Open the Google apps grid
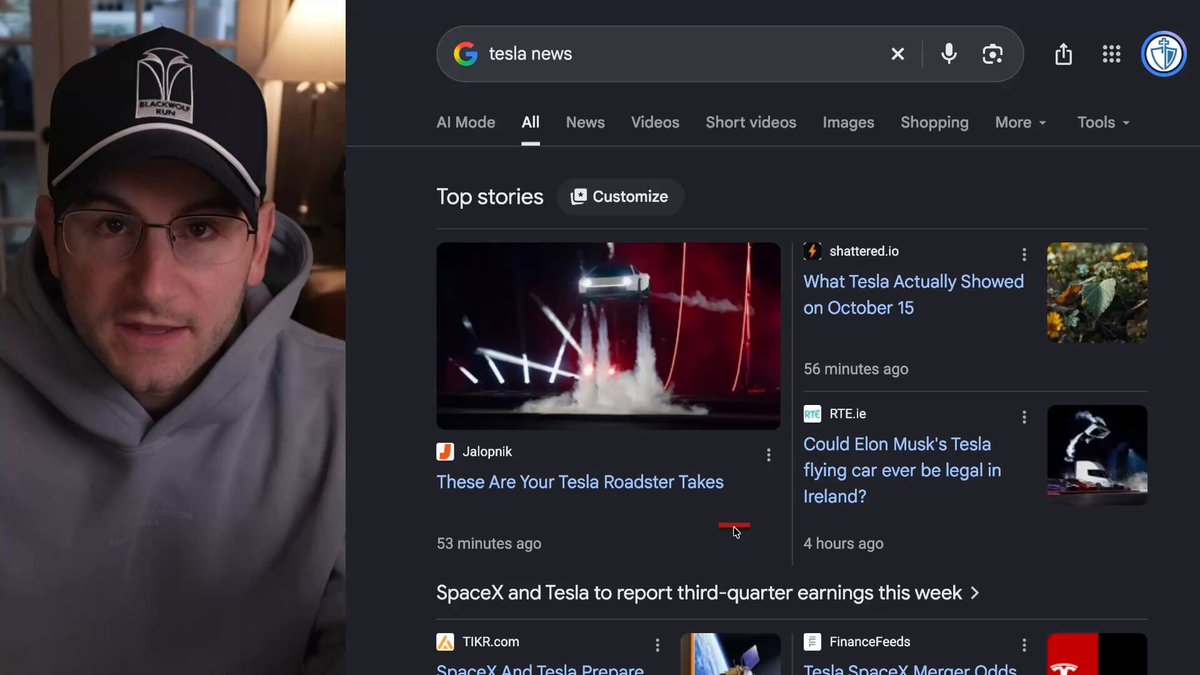This screenshot has height=675, width=1200. [1111, 54]
